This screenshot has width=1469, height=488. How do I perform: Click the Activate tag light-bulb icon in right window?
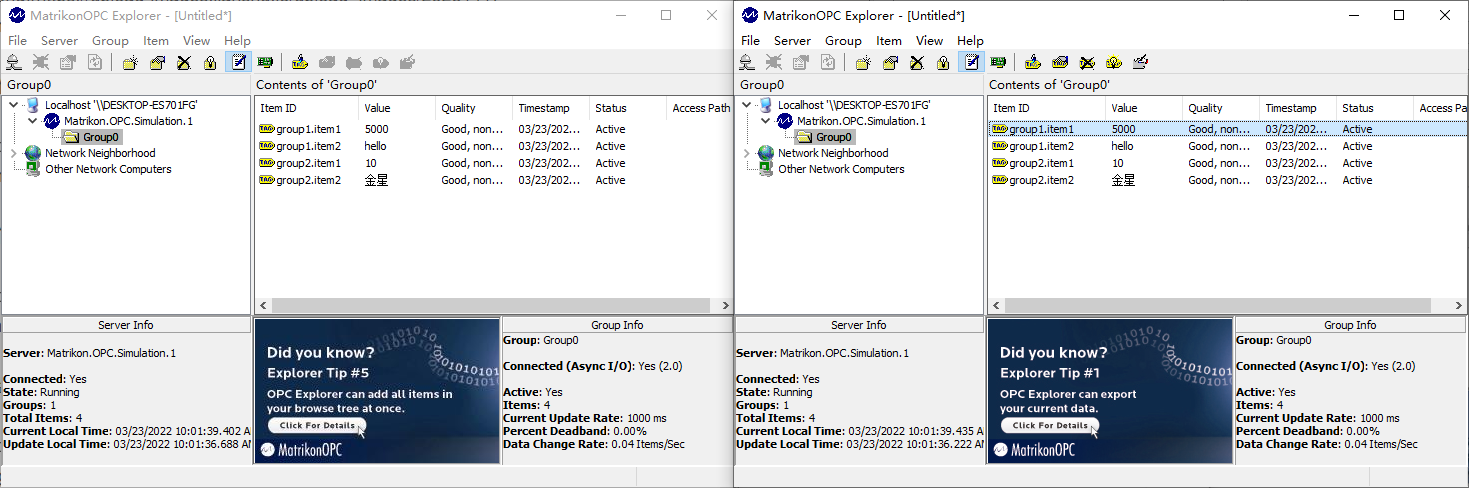click(x=1114, y=62)
